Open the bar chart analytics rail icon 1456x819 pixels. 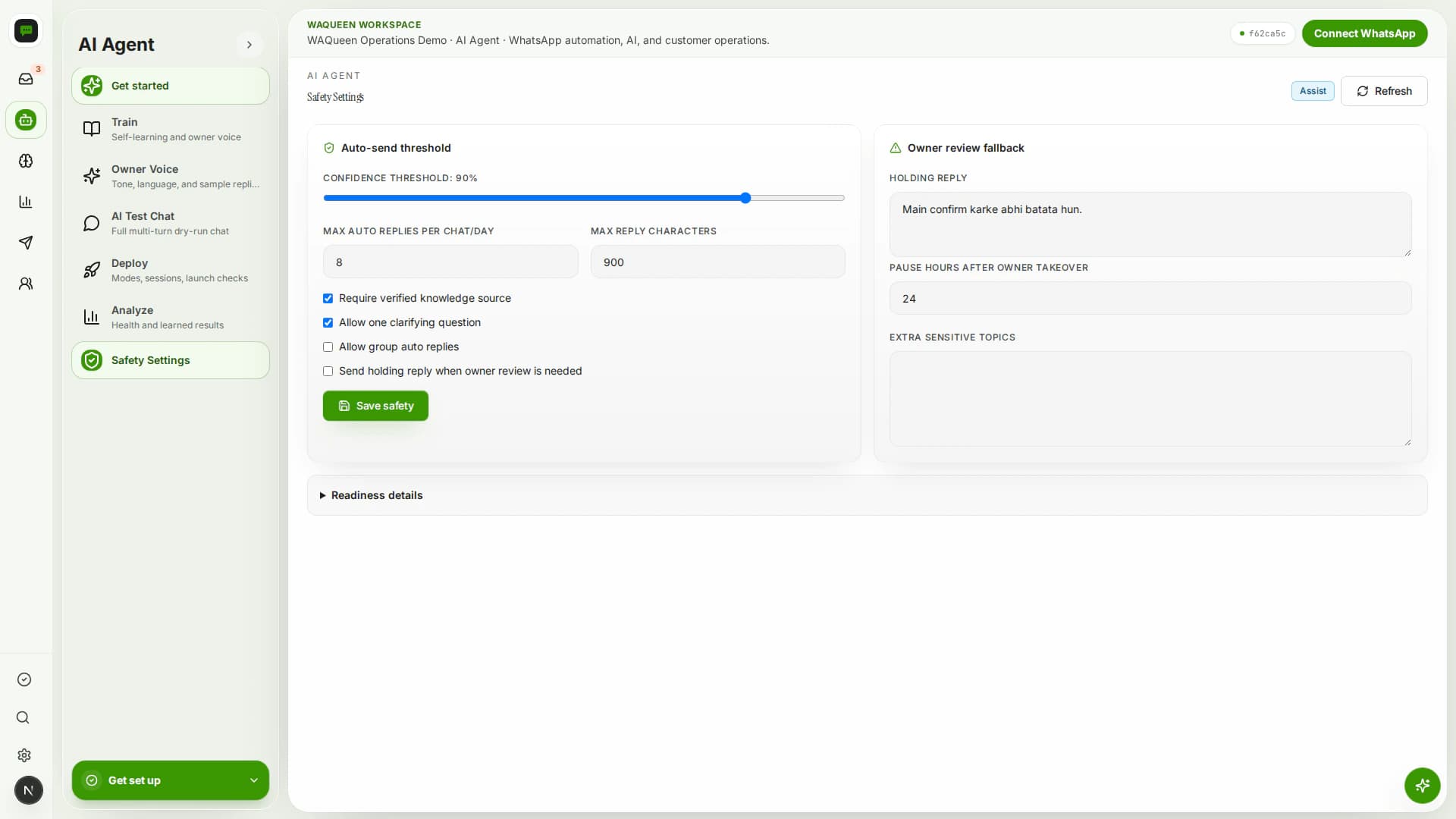tap(26, 202)
